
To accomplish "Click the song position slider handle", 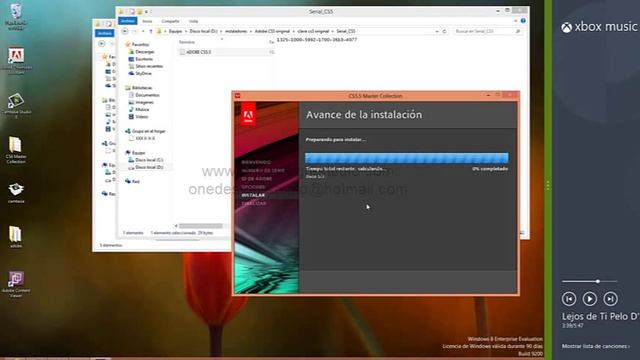I will pyautogui.click(x=598, y=281).
